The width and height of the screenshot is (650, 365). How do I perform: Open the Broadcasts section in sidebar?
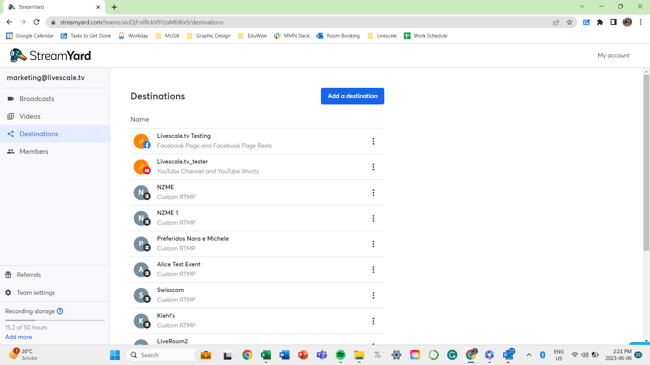pyautogui.click(x=36, y=99)
